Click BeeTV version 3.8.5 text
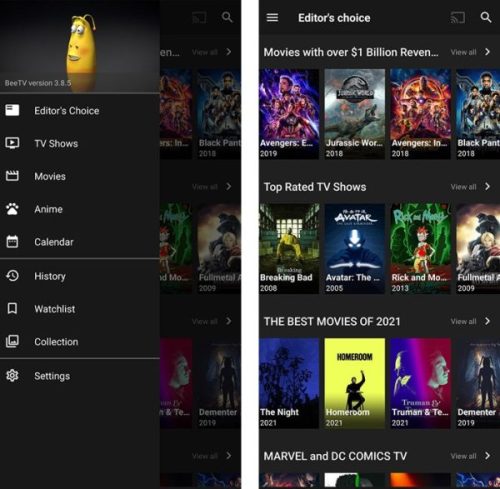 point(38,83)
